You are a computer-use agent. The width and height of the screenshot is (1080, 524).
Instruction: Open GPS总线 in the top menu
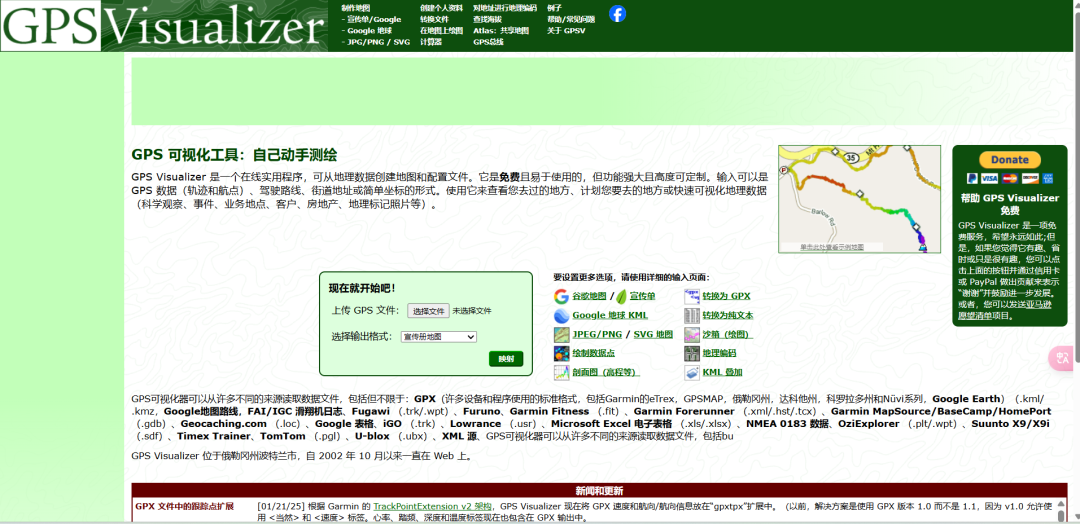click(x=488, y=41)
